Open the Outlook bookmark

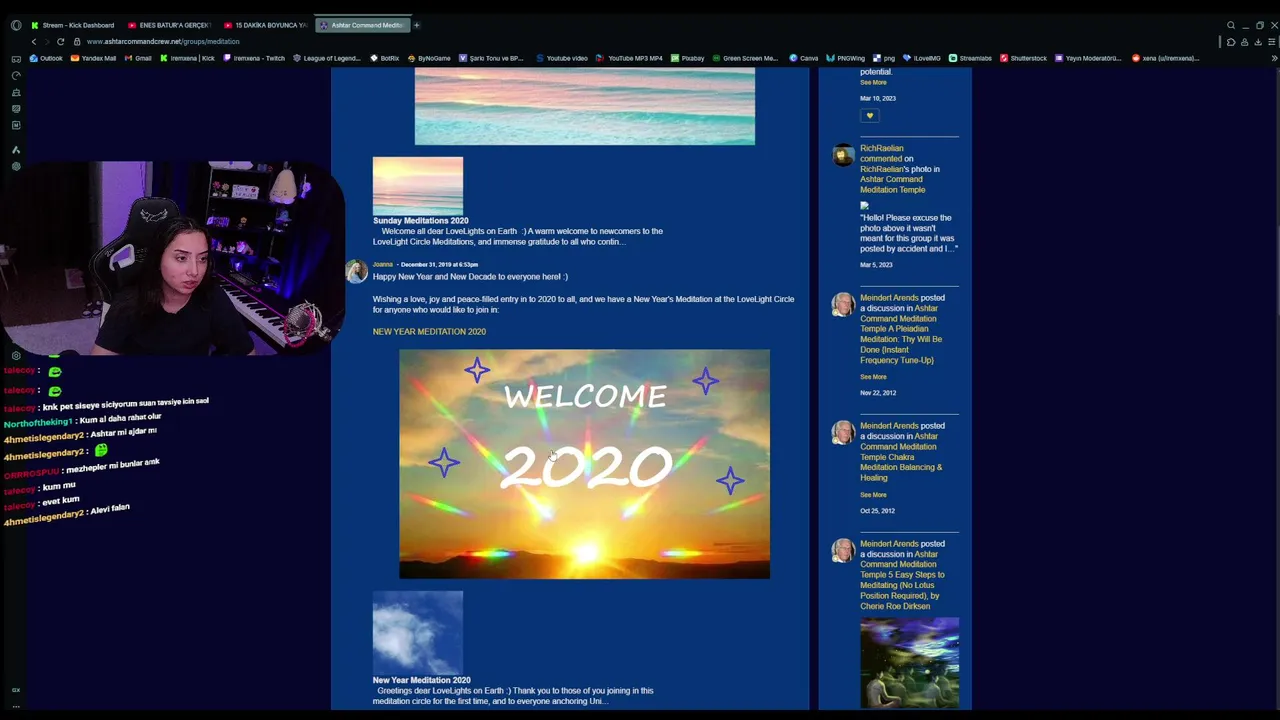click(46, 58)
